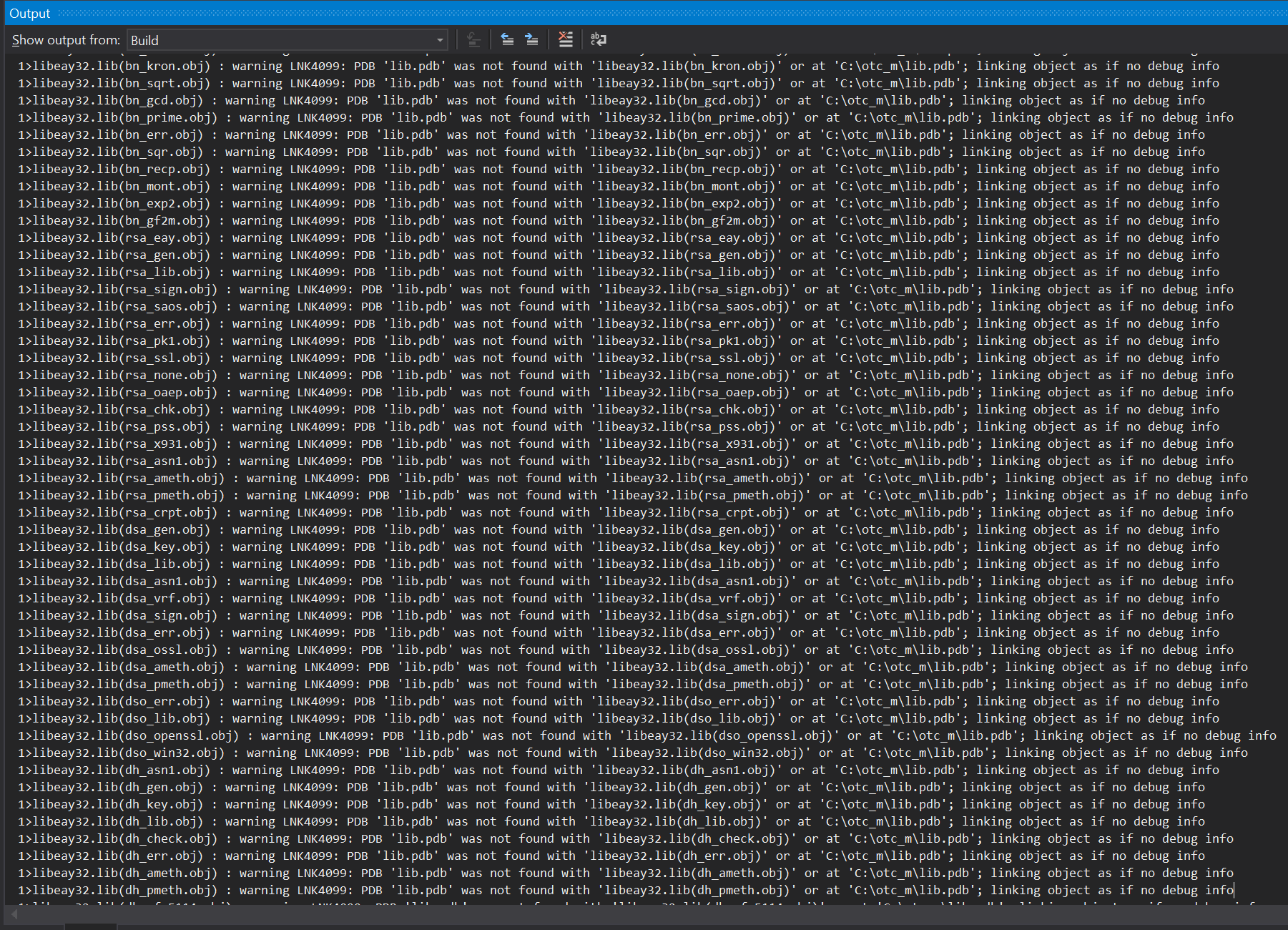The image size is (1288, 930).
Task: Clear all output icon
Action: pos(565,39)
